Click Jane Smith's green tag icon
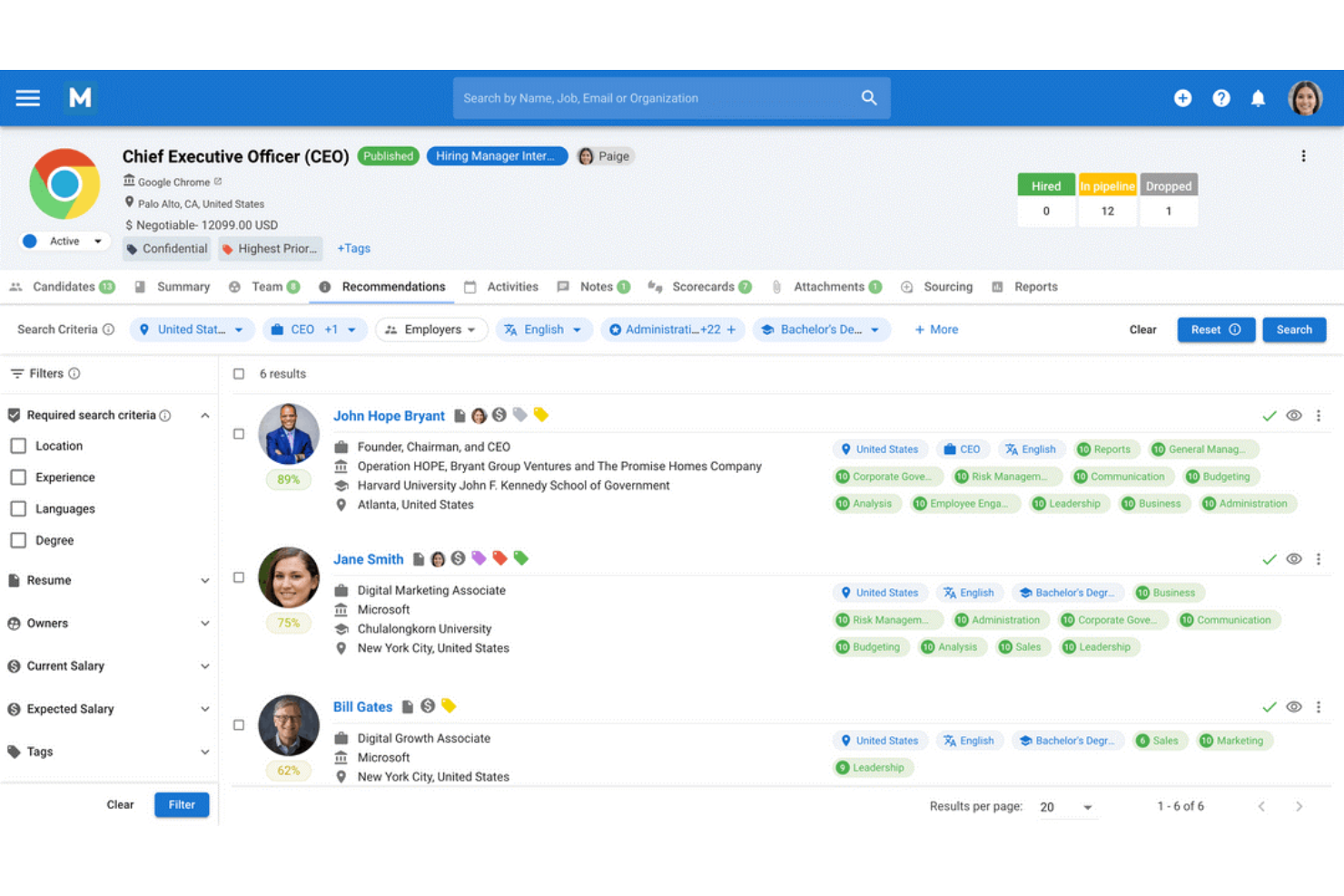 [x=520, y=558]
